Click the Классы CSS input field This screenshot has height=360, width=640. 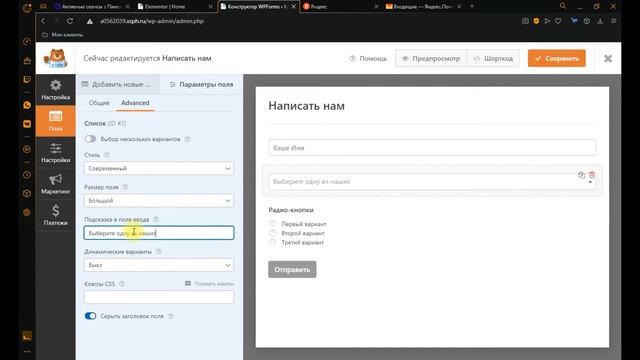click(159, 297)
